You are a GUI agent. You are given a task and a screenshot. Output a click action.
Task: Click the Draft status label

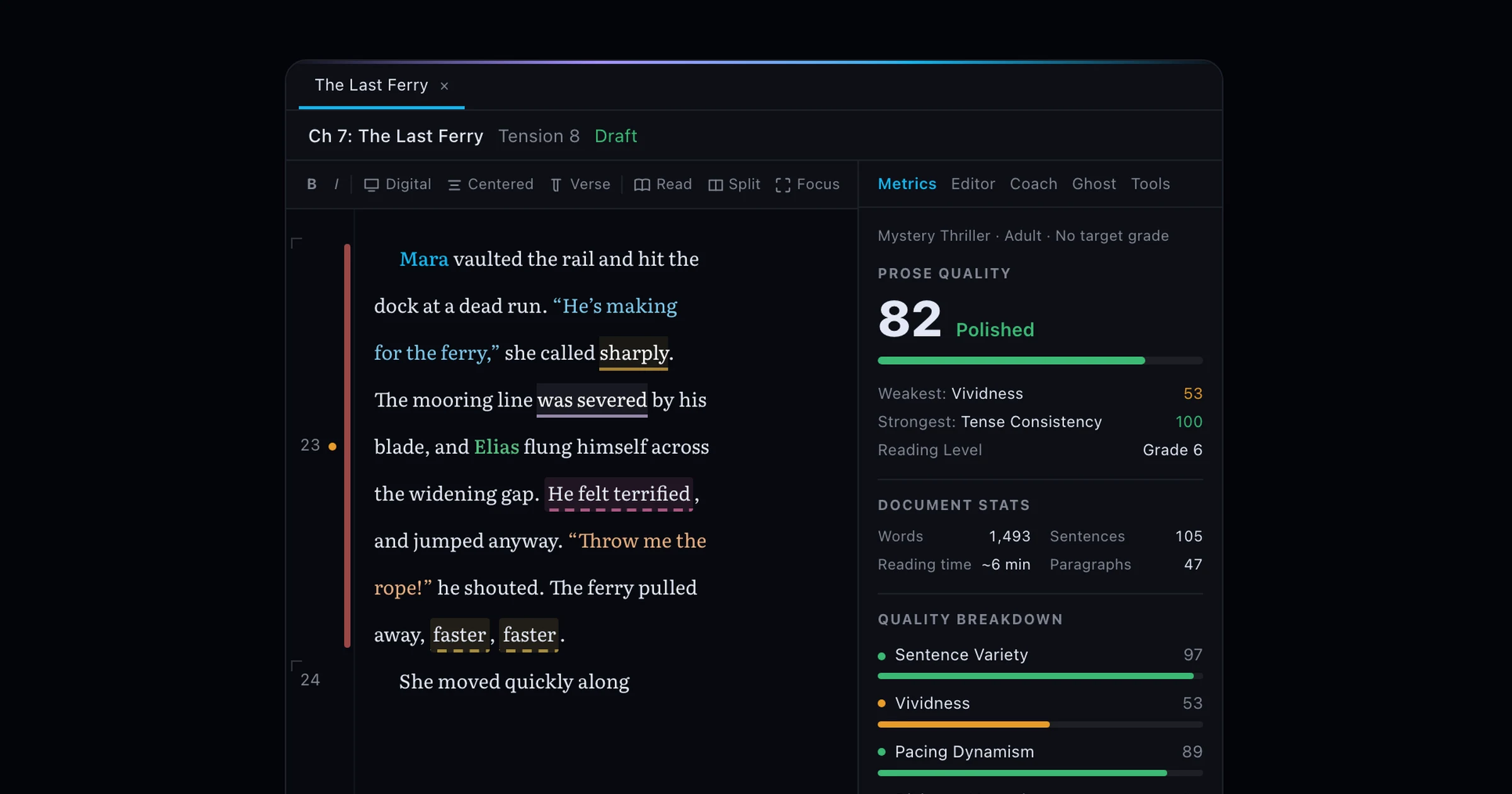pyautogui.click(x=616, y=136)
